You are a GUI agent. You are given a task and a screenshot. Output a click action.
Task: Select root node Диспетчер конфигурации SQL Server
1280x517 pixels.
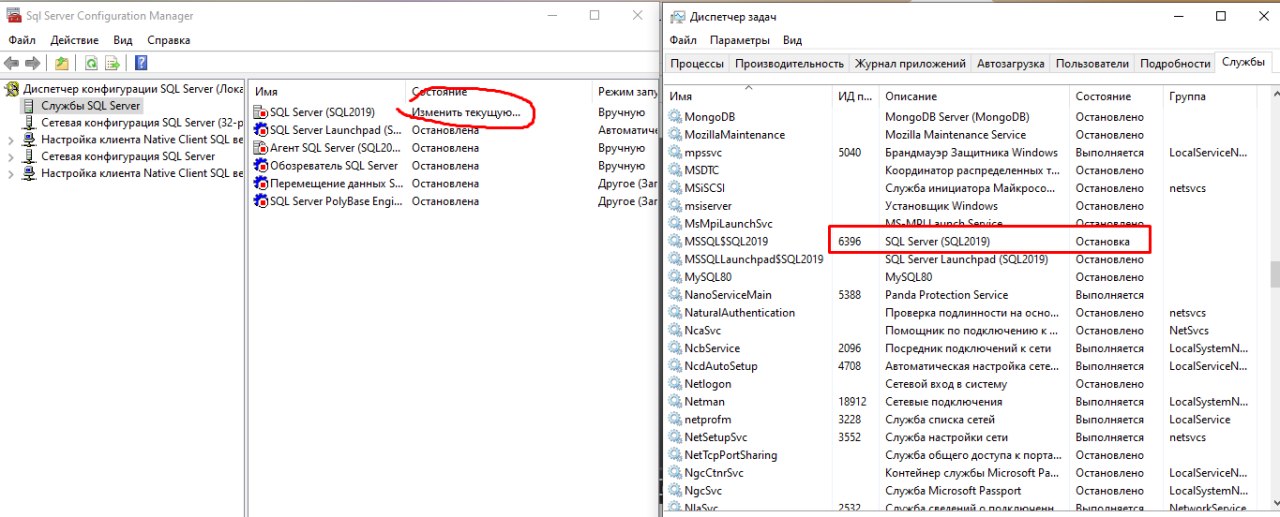click(134, 88)
